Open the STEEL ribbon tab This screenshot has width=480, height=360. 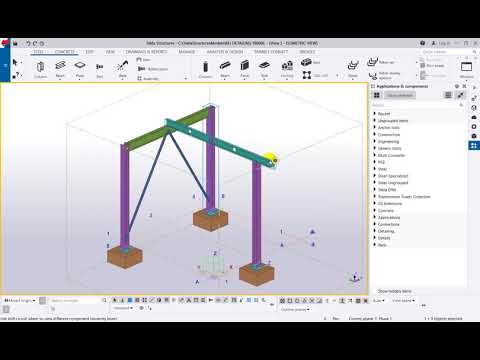39,52
